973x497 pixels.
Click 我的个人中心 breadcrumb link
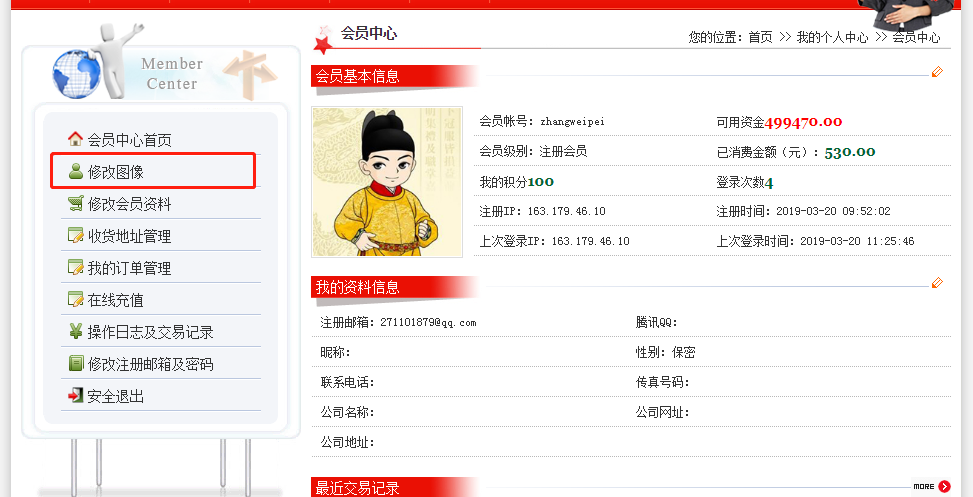point(832,37)
